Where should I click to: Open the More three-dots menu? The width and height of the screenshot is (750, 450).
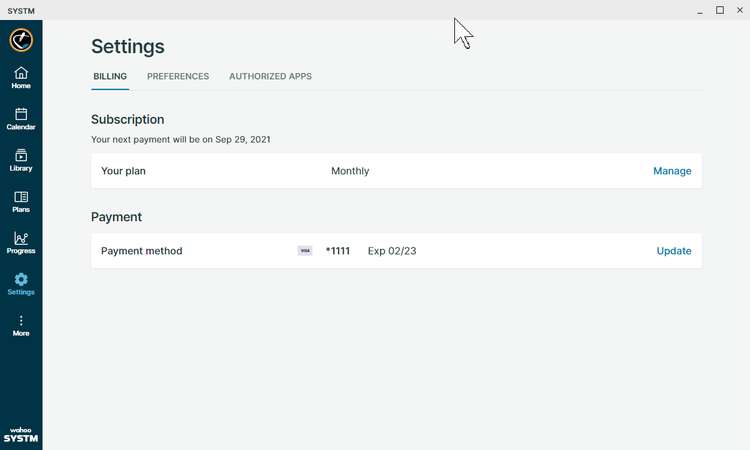(21, 320)
